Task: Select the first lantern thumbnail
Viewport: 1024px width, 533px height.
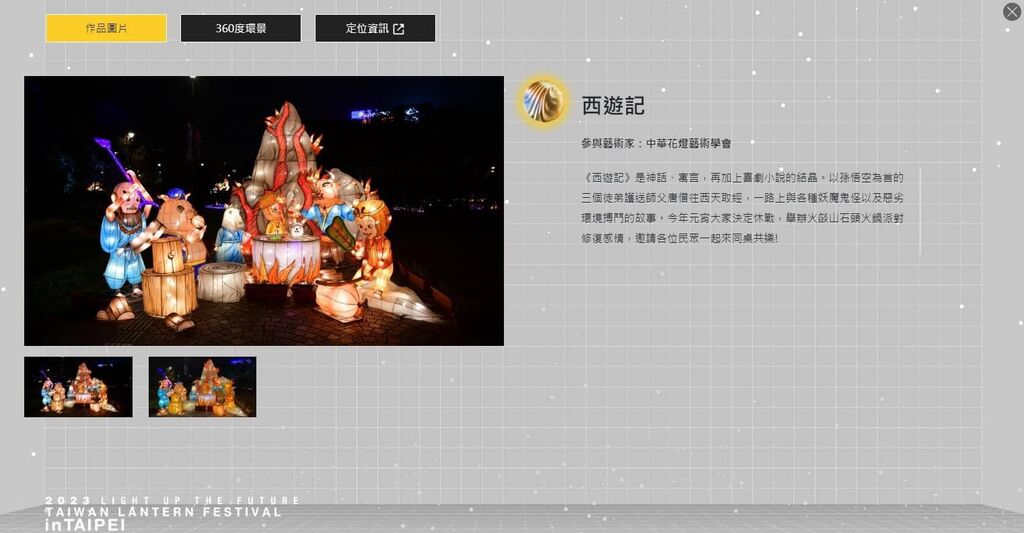Action: (78, 387)
